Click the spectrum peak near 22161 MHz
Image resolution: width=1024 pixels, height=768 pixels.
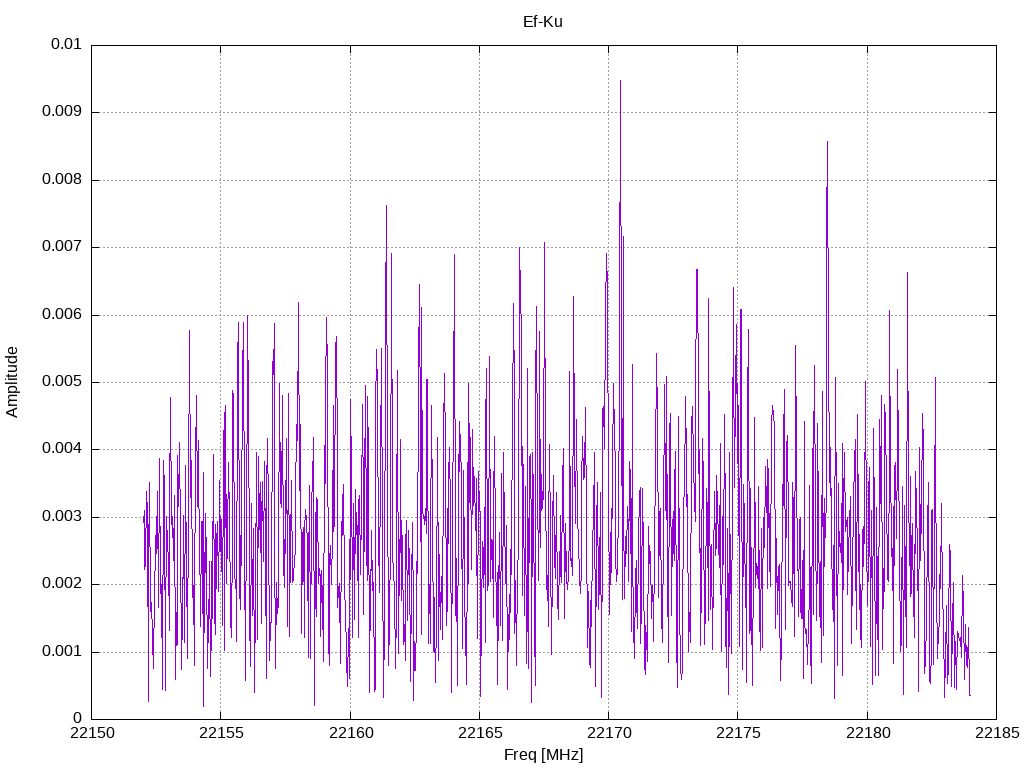[386, 206]
